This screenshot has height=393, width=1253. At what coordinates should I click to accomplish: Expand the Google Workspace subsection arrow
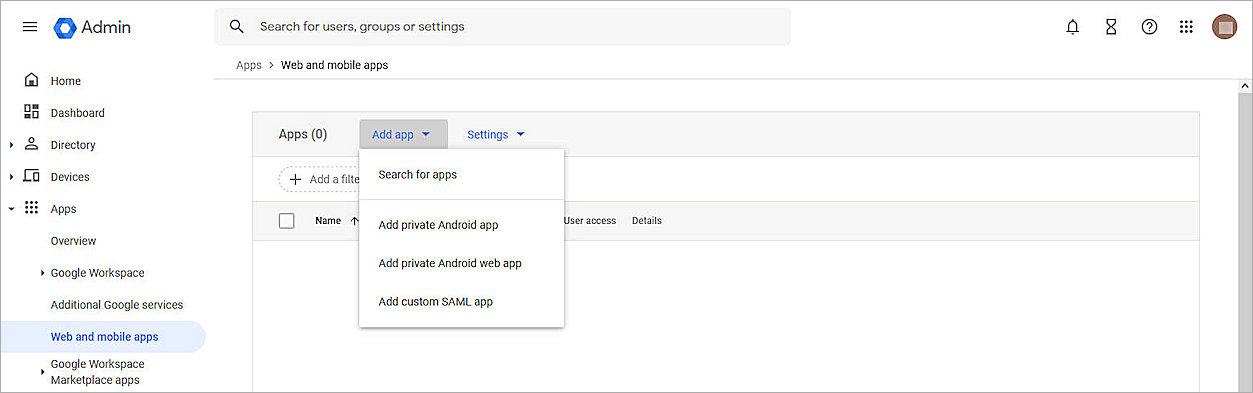(42, 273)
